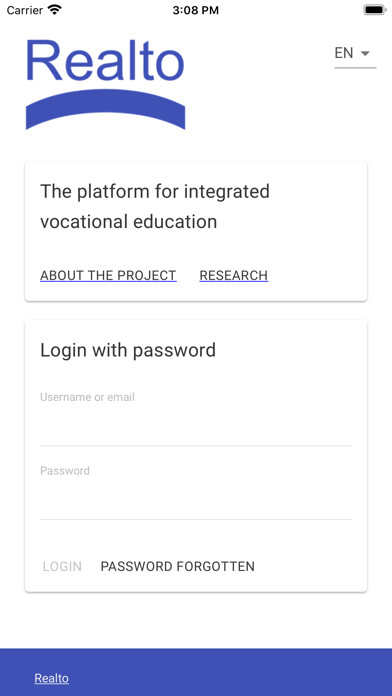Click the Login button
The image size is (392, 696).
62,566
